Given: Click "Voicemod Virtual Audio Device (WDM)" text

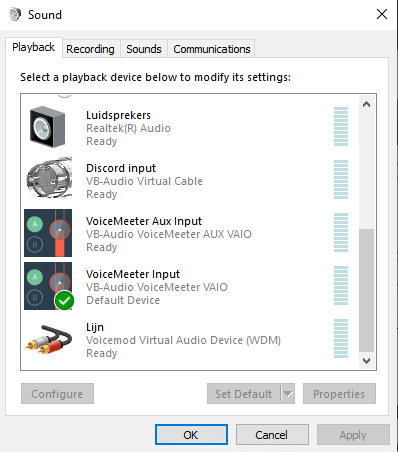Looking at the screenshot, I should [183, 340].
